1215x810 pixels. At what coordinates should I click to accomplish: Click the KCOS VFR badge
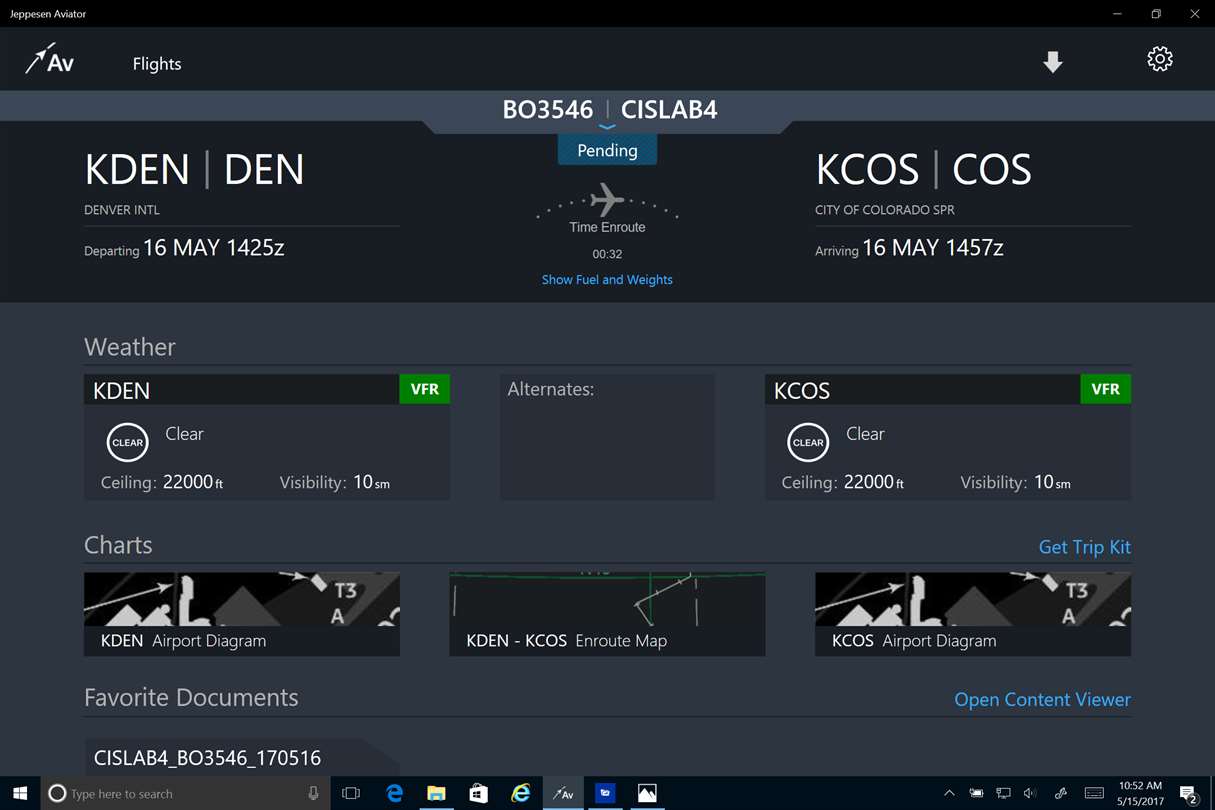tap(1106, 390)
